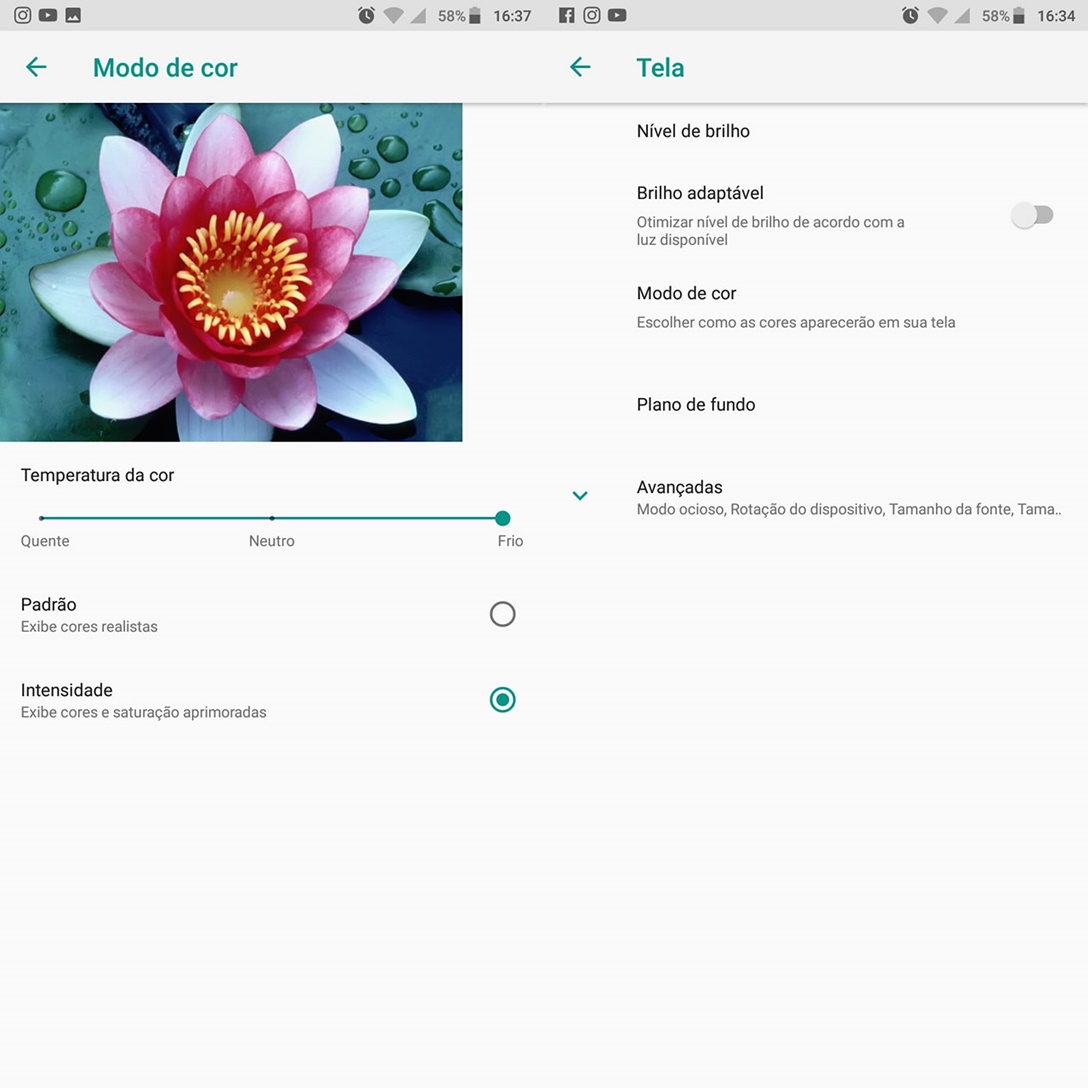The width and height of the screenshot is (1088, 1088).
Task: Toggle Brilho adaptável switch
Action: point(1032,215)
